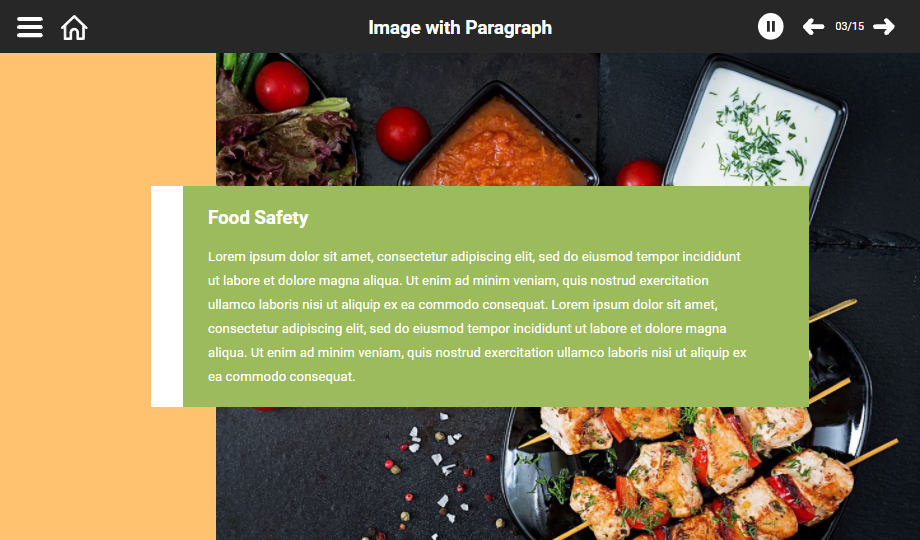920x540 pixels.
Task: Click the half-hidden tomato beside the white dip
Action: click(x=640, y=173)
